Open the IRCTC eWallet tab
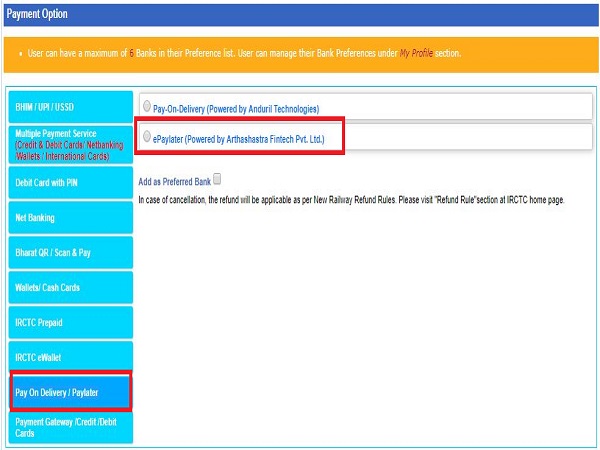 [x=70, y=357]
